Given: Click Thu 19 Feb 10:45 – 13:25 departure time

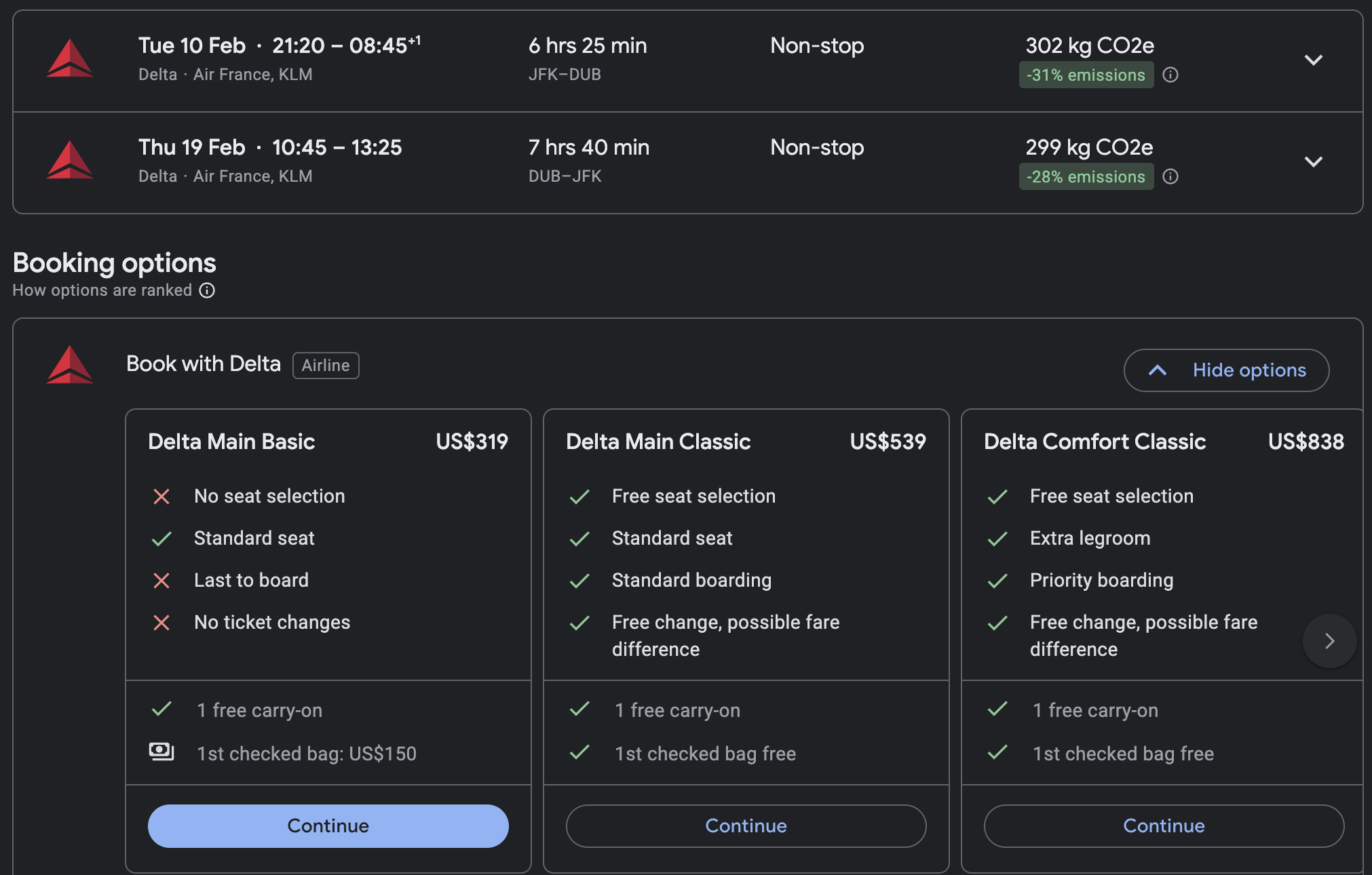Looking at the screenshot, I should (x=270, y=147).
